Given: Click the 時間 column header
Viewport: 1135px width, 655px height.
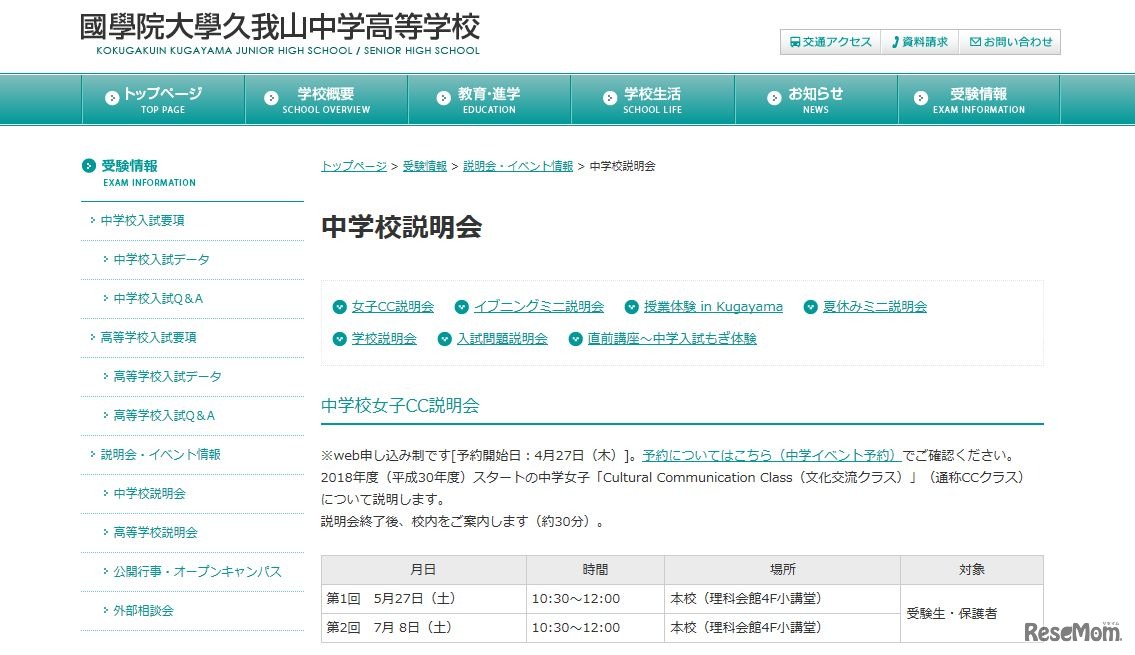Looking at the screenshot, I should 596,570.
